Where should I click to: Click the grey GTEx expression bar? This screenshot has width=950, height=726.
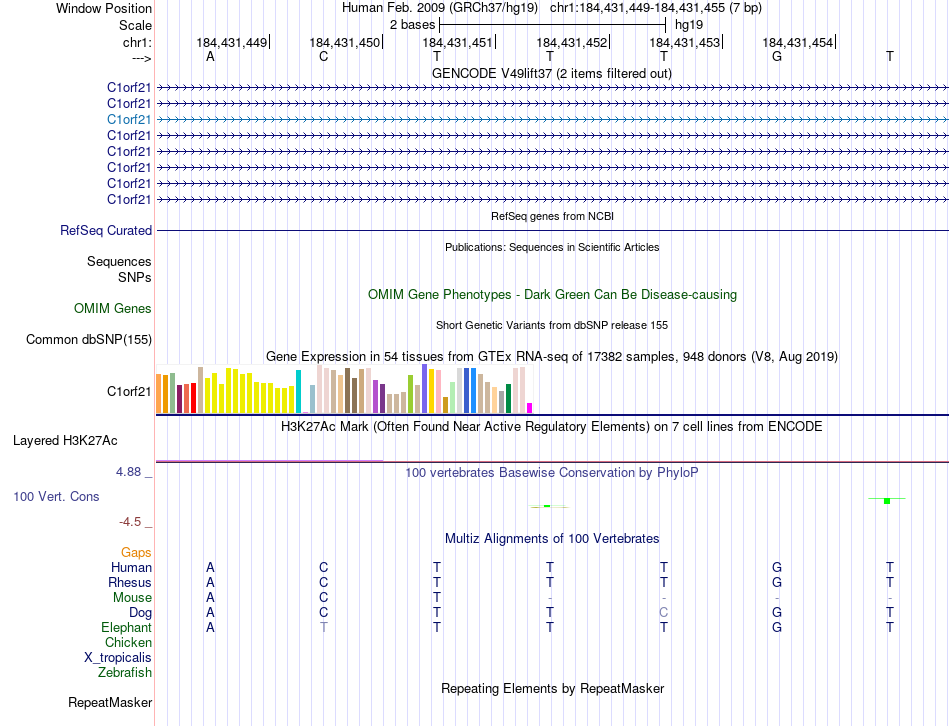pos(502,402)
